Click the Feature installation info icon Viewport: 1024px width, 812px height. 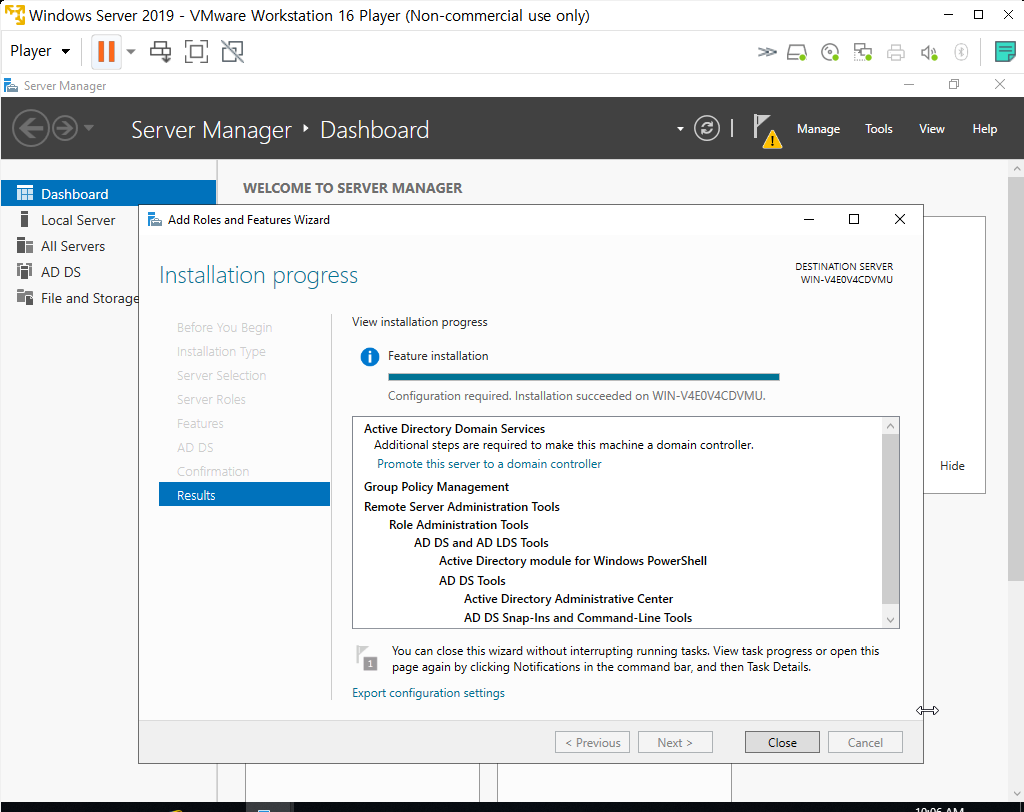pos(370,357)
